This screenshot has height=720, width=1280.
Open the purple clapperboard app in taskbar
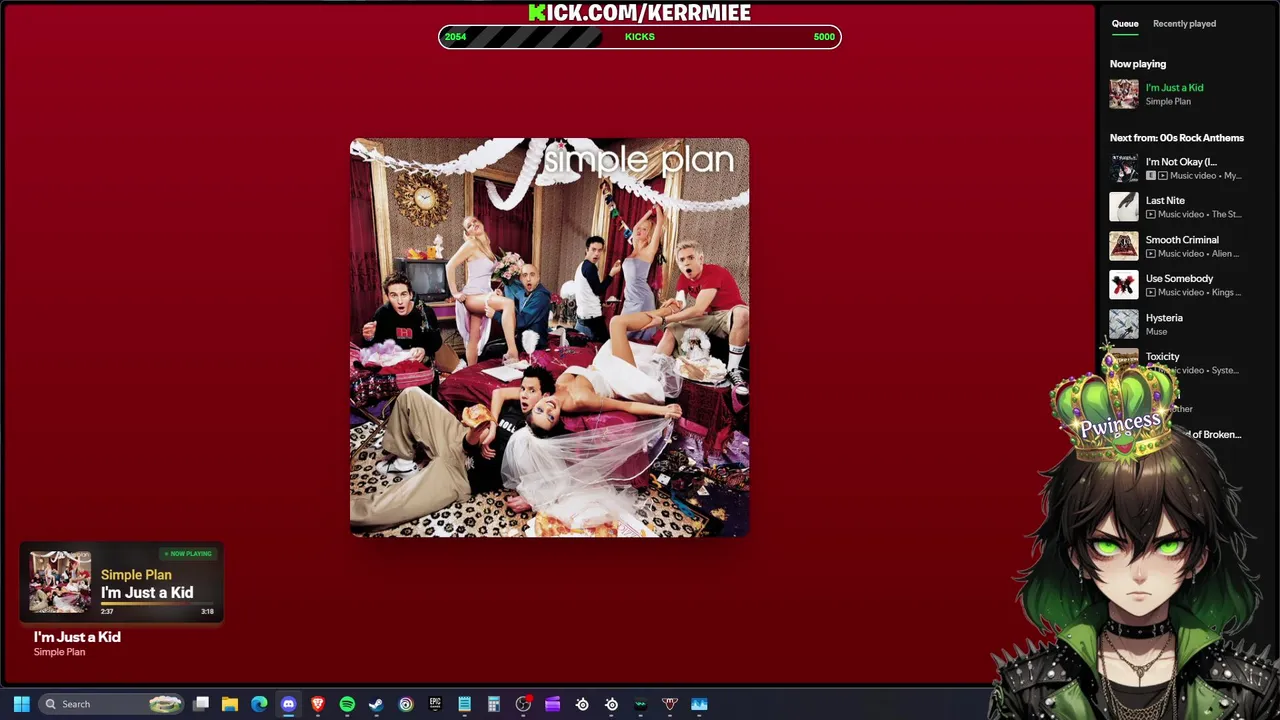[x=552, y=704]
